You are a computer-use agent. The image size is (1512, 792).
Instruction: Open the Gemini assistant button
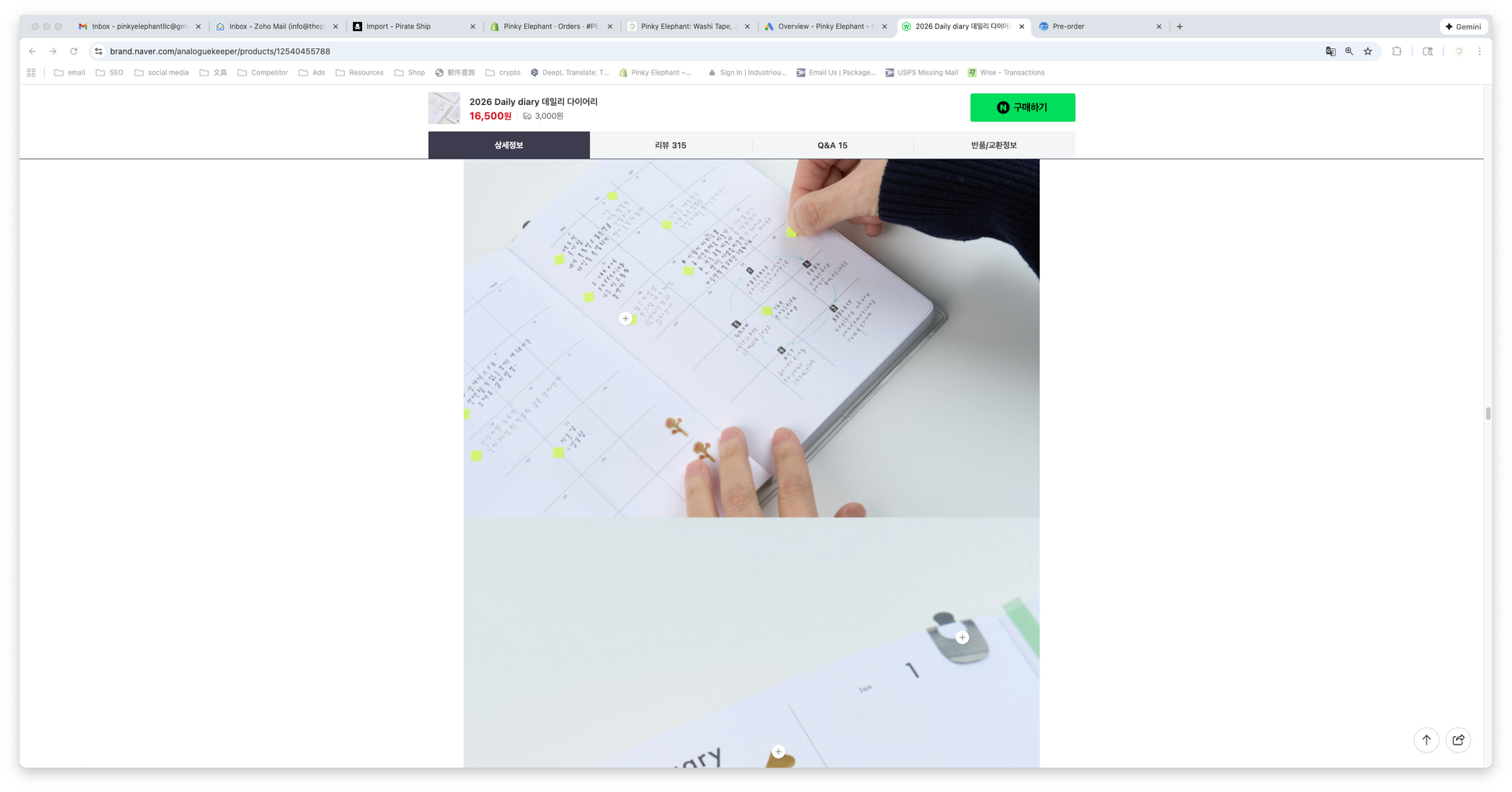[1463, 26]
